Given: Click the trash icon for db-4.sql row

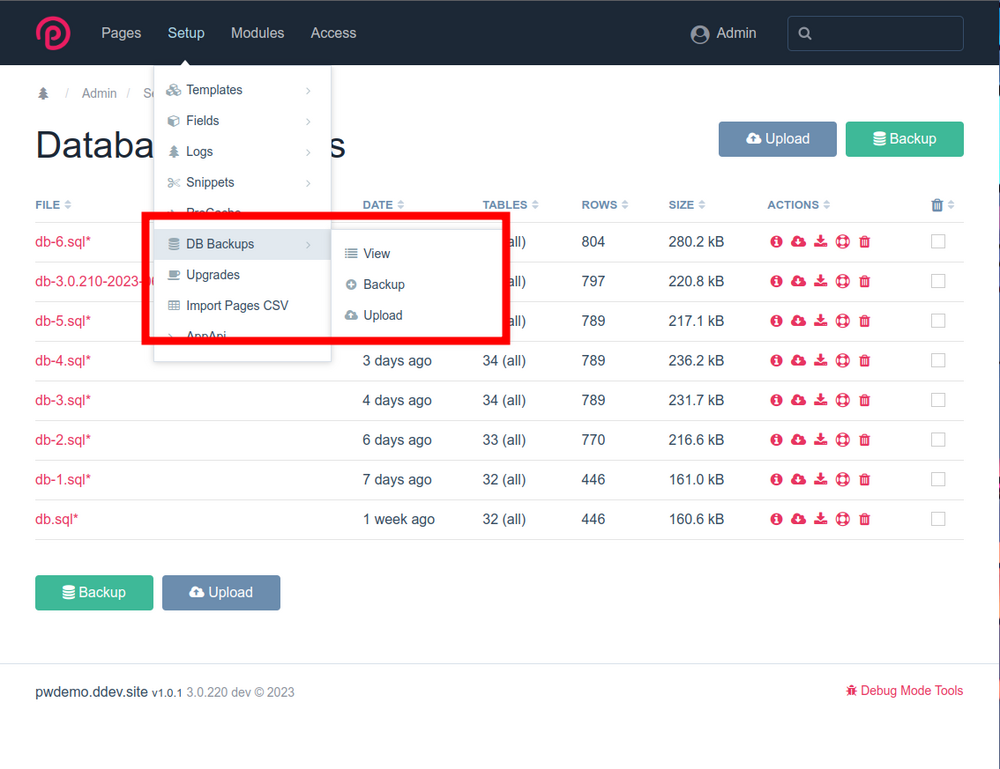Looking at the screenshot, I should (865, 361).
